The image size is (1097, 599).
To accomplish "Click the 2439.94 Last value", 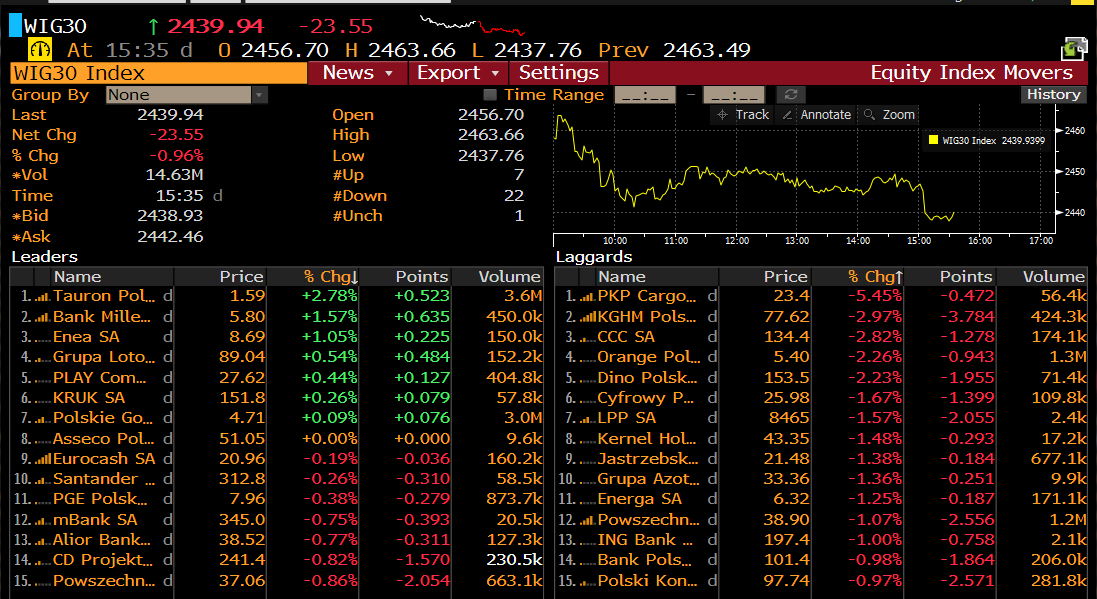I will [170, 115].
